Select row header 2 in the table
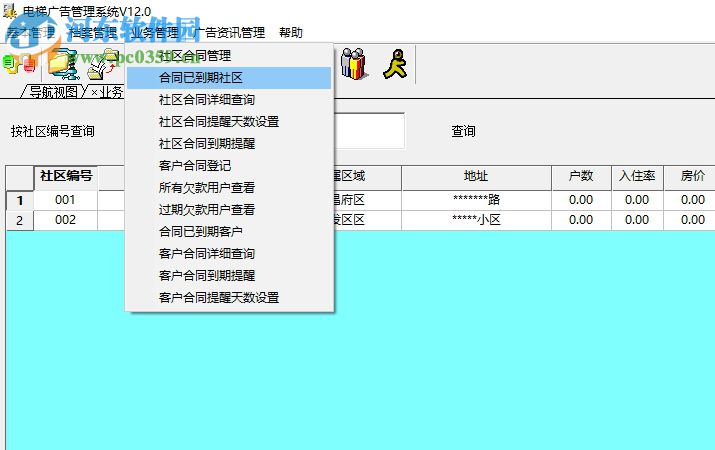 pyautogui.click(x=20, y=221)
